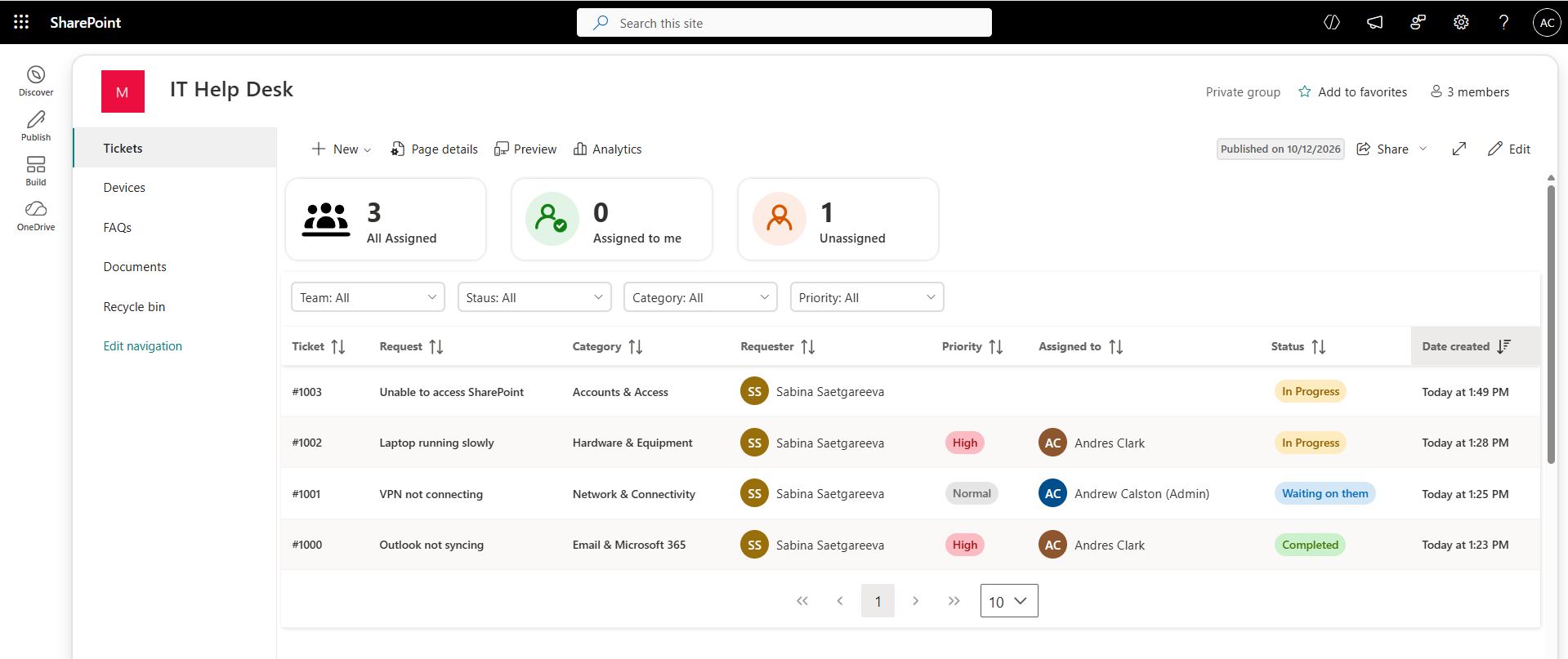Click the expand to full screen icon
The height and width of the screenshot is (659, 1568).
point(1459,149)
